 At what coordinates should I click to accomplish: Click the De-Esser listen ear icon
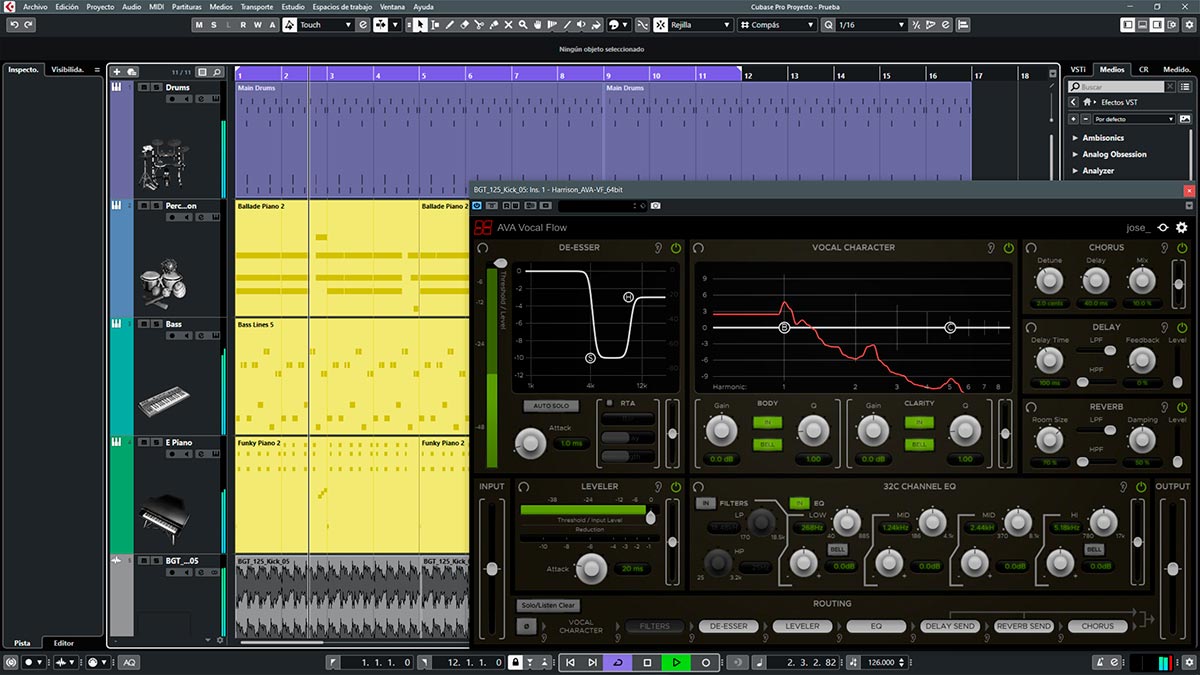click(x=657, y=247)
